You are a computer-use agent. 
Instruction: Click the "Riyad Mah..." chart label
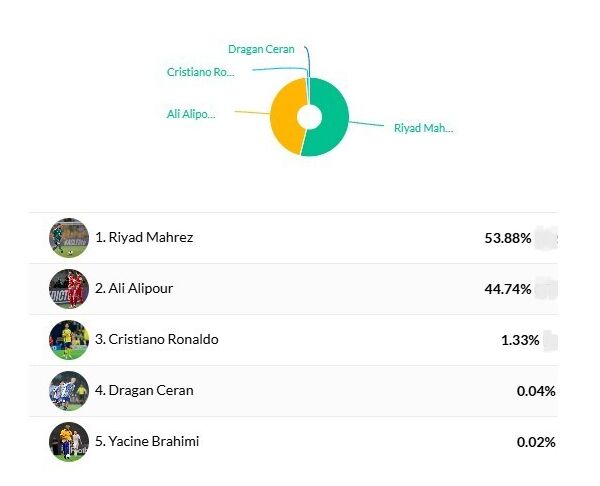(x=423, y=128)
